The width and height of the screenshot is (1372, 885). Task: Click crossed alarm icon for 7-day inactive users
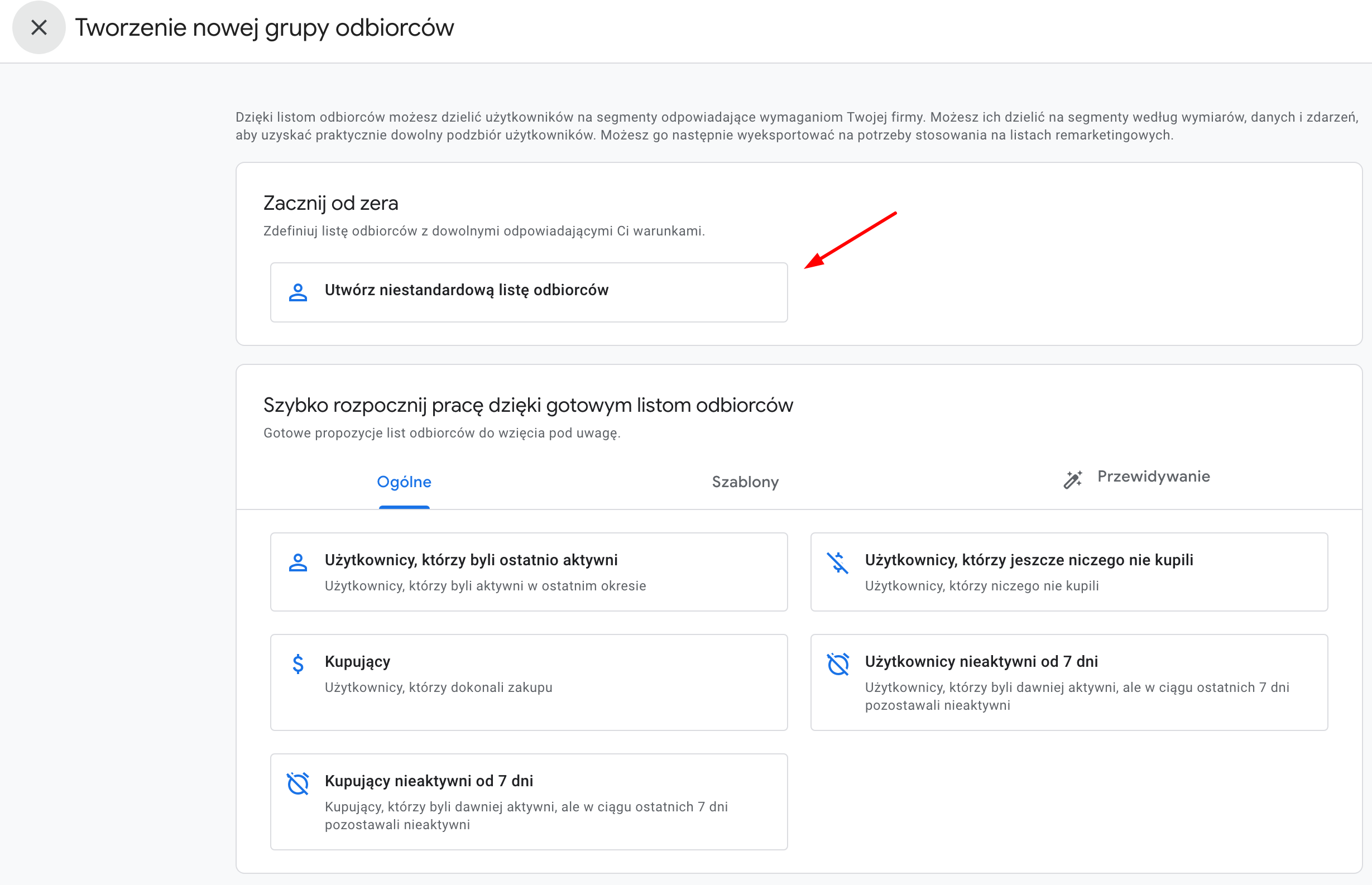[837, 665]
